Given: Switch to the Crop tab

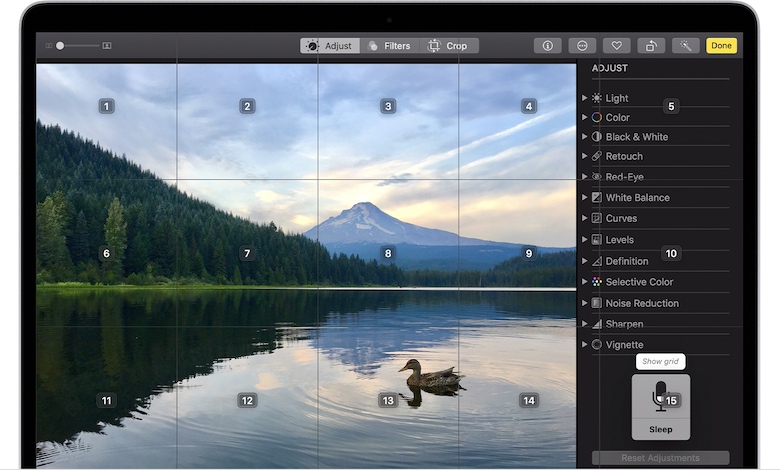Looking at the screenshot, I should (x=448, y=45).
